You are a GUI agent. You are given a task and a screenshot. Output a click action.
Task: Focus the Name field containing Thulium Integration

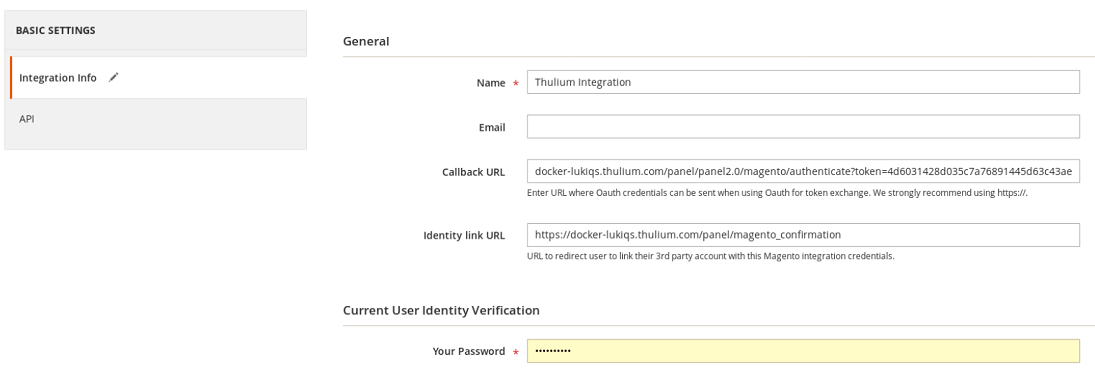[x=803, y=82]
